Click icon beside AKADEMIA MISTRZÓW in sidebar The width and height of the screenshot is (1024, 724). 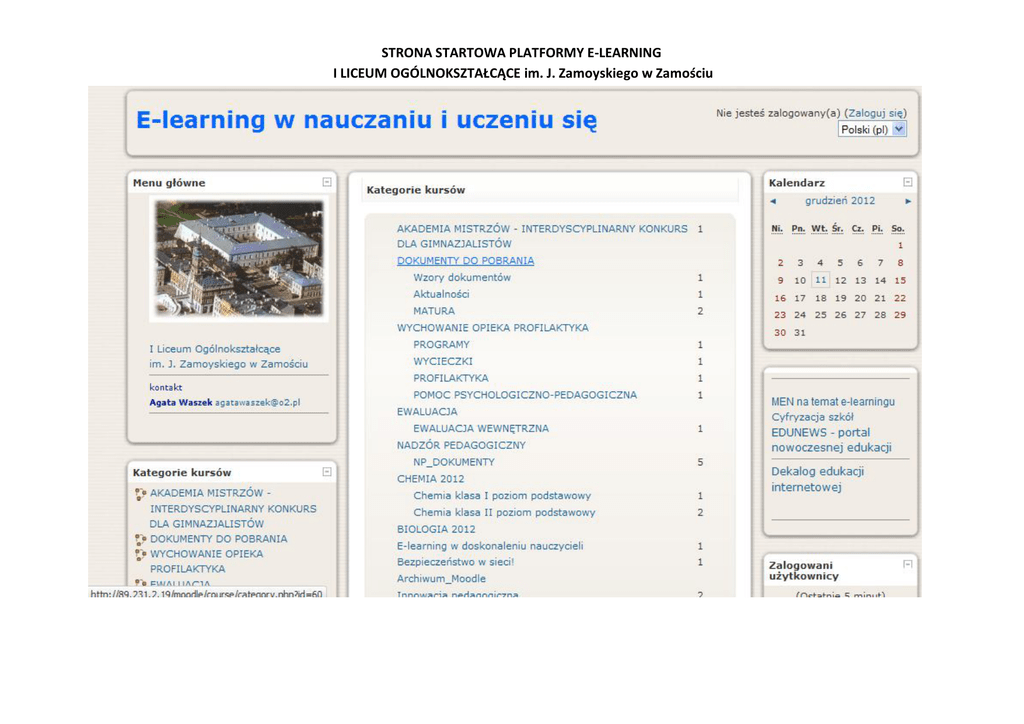tap(140, 493)
